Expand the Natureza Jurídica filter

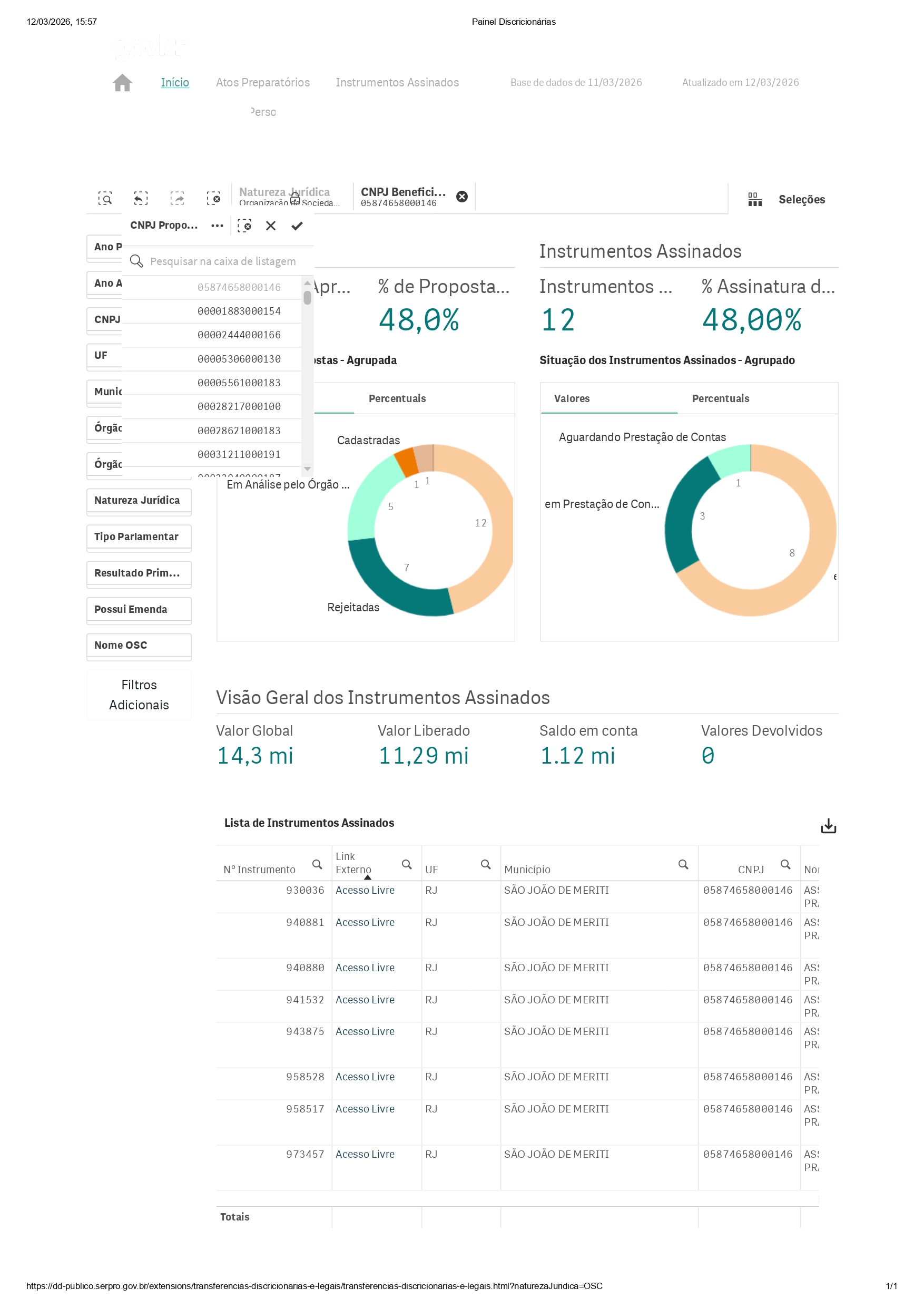tap(139, 501)
